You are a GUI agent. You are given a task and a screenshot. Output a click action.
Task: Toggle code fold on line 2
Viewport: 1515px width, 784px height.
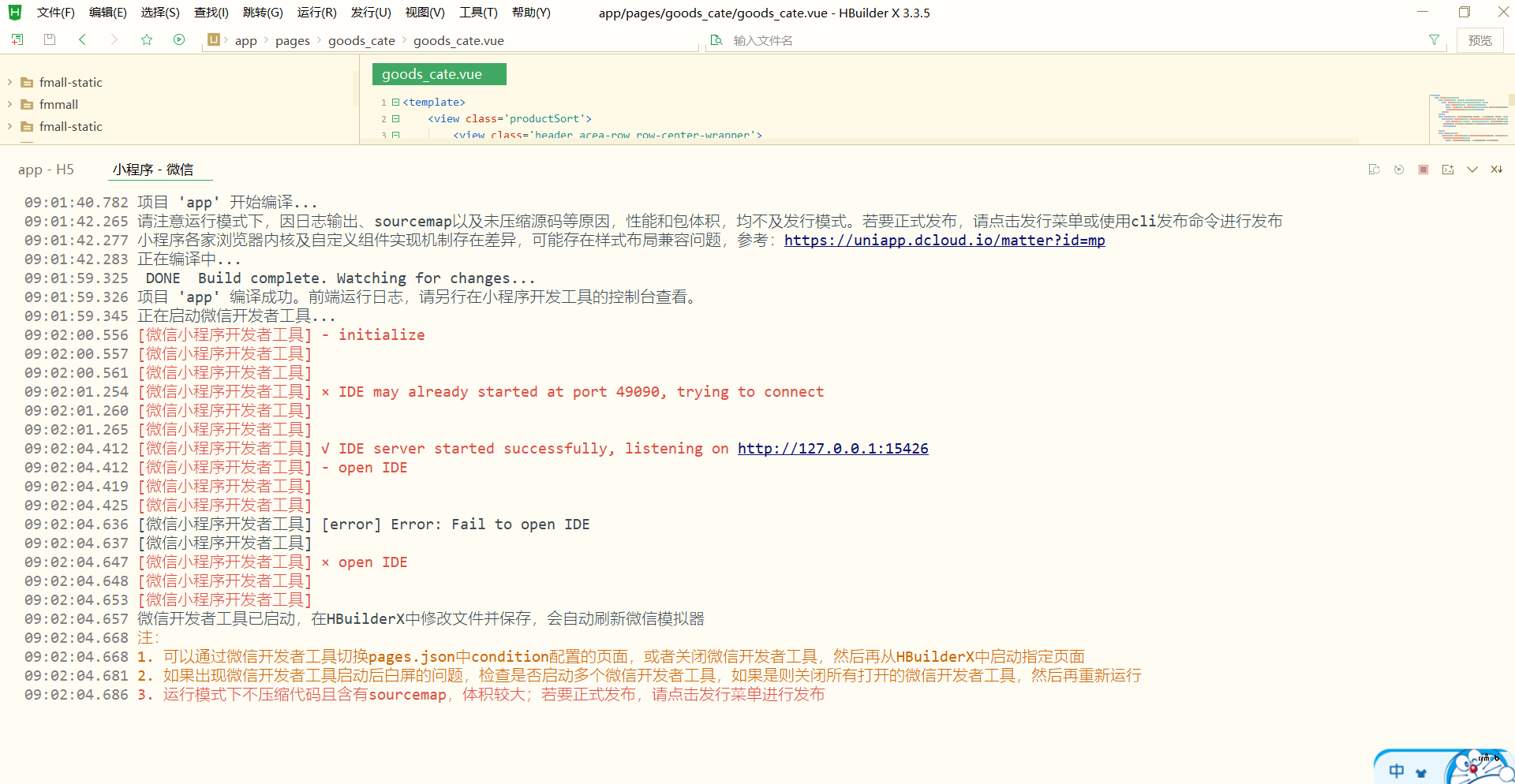click(396, 119)
